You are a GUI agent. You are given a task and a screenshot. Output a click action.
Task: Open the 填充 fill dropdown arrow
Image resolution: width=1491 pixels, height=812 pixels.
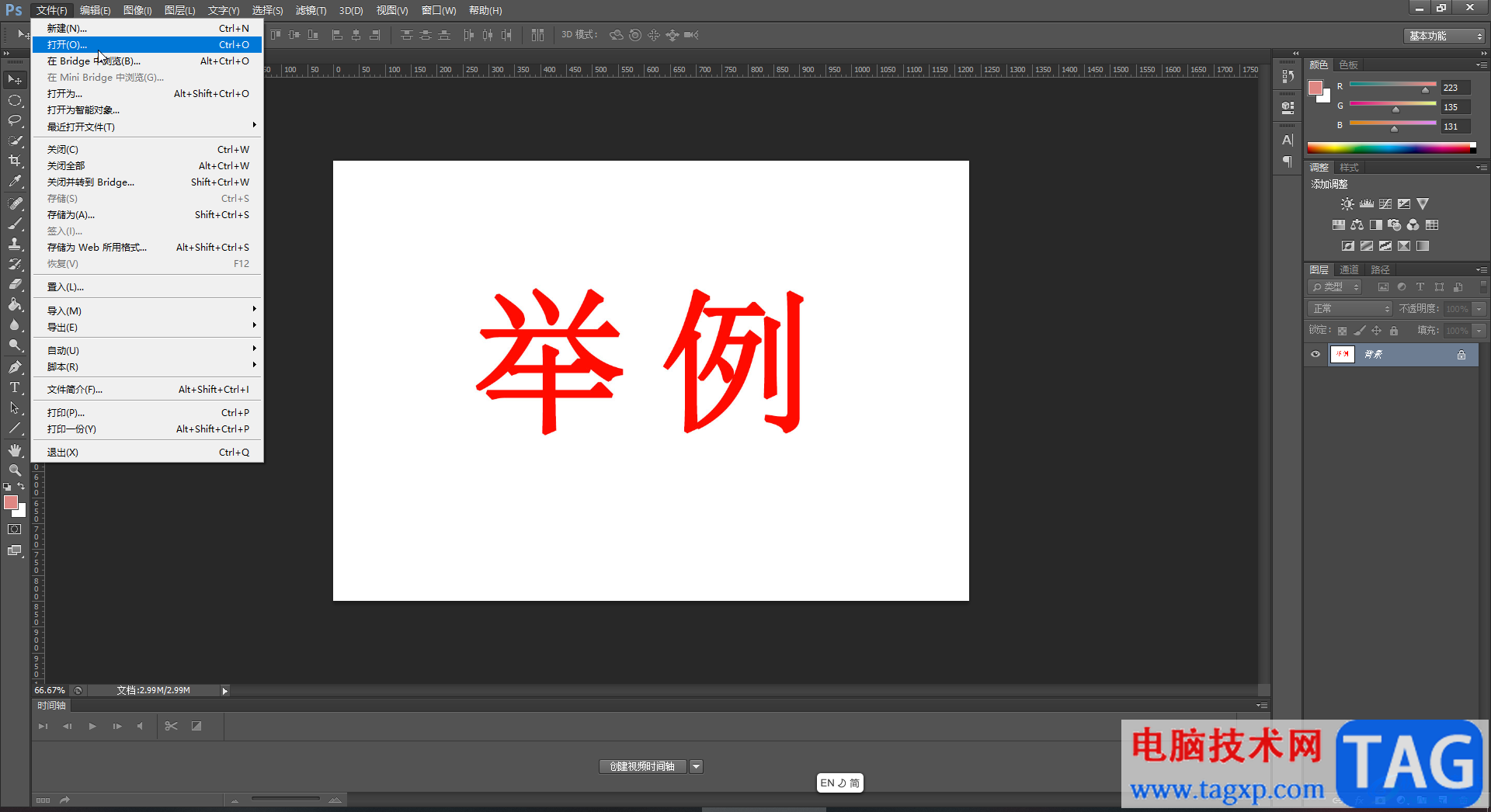(x=1479, y=331)
